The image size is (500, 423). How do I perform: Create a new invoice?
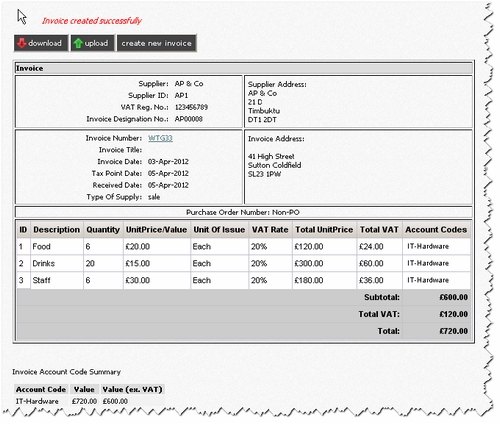coord(156,43)
